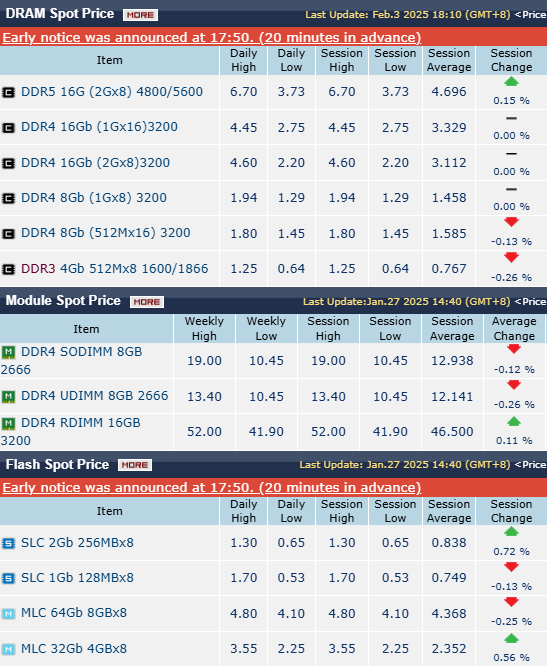Click green M icon beside DDR4 RDIMM 16GB
This screenshot has height=666, width=547.
[8, 423]
